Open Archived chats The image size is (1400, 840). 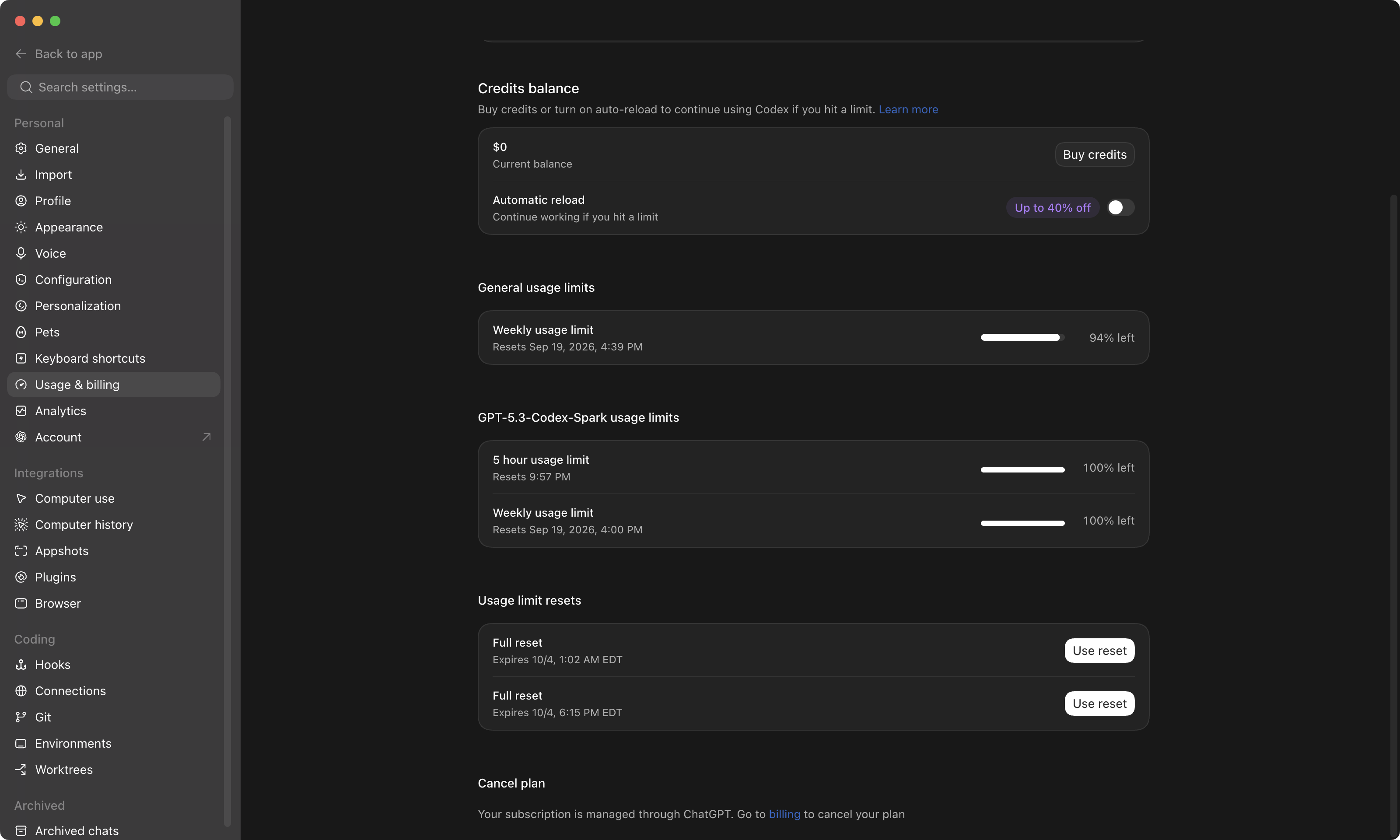113,830
